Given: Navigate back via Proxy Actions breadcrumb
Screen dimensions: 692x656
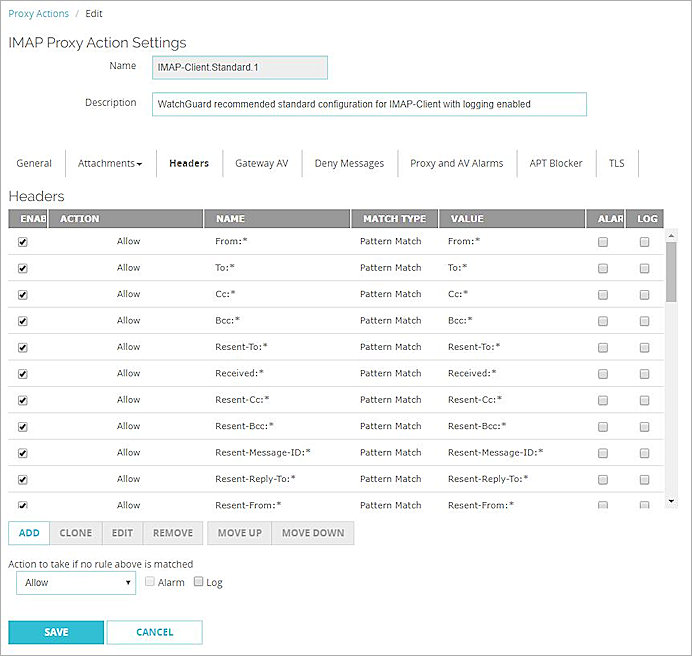Looking at the screenshot, I should [39, 14].
